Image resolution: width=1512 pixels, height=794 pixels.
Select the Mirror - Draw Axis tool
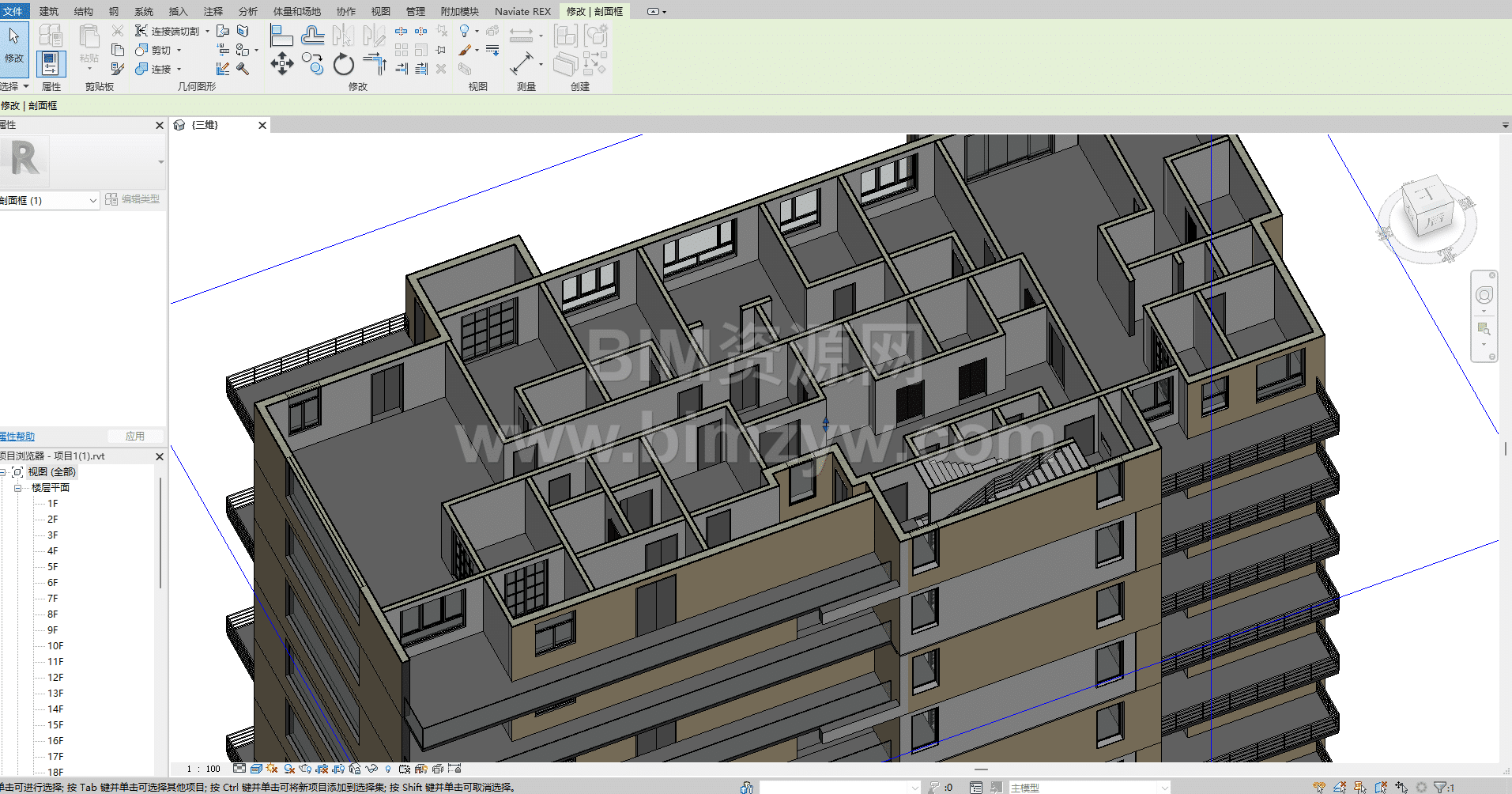375,36
